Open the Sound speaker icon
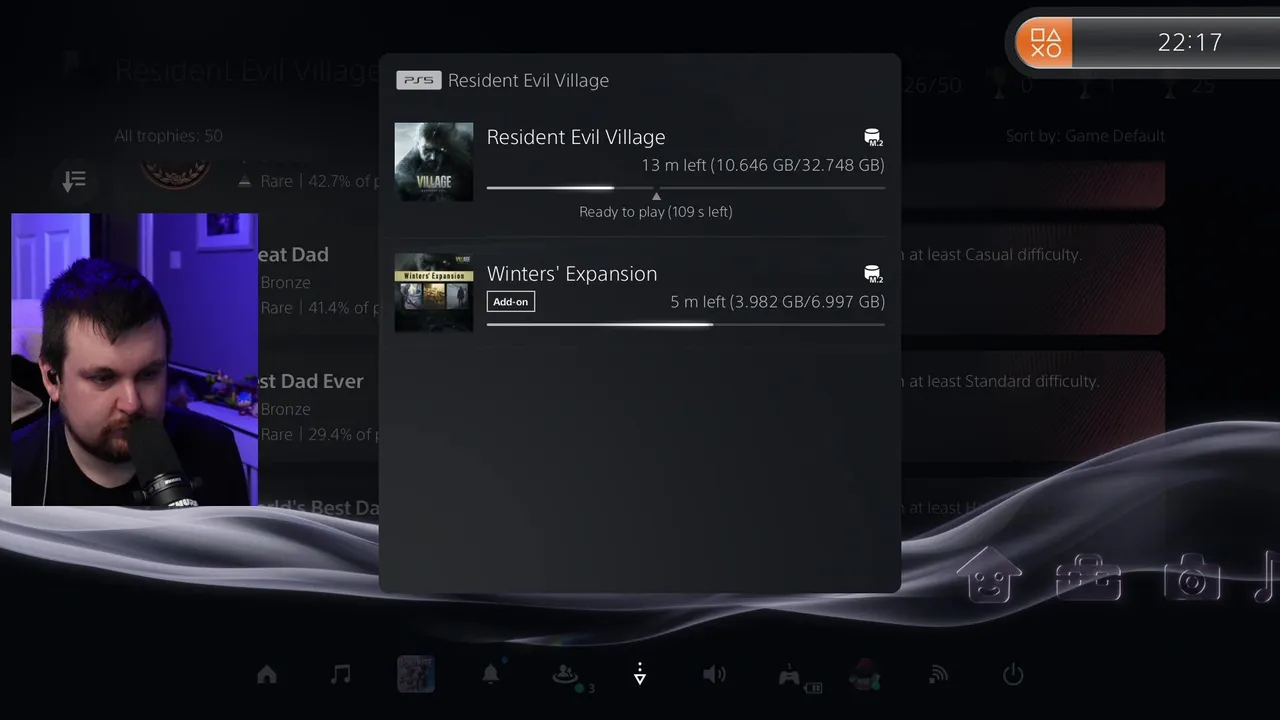The width and height of the screenshot is (1280, 720). (x=714, y=675)
